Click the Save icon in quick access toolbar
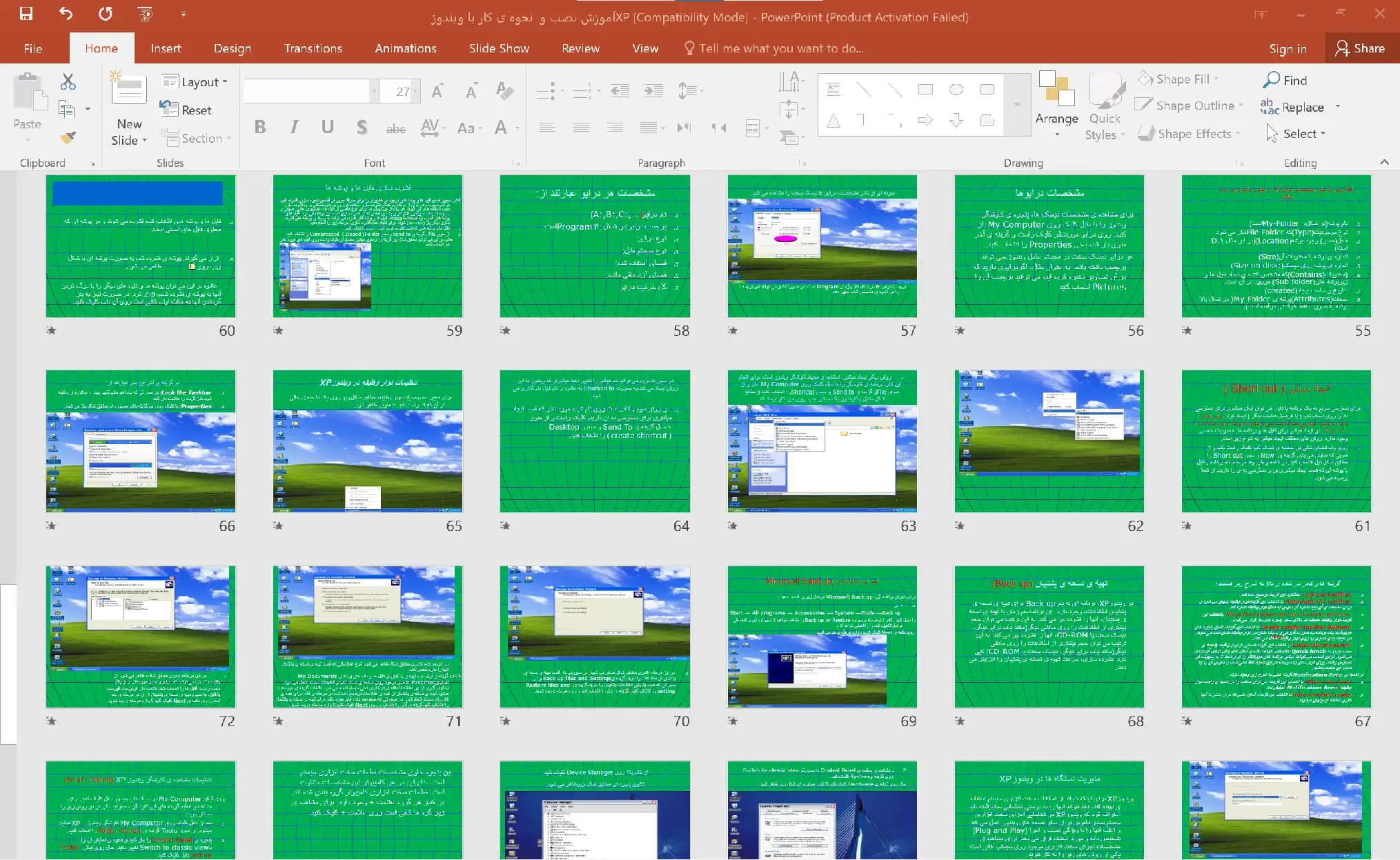 coord(26,13)
